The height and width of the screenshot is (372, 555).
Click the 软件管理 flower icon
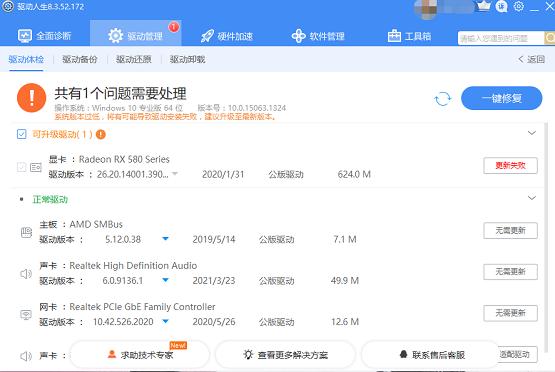tap(298, 36)
